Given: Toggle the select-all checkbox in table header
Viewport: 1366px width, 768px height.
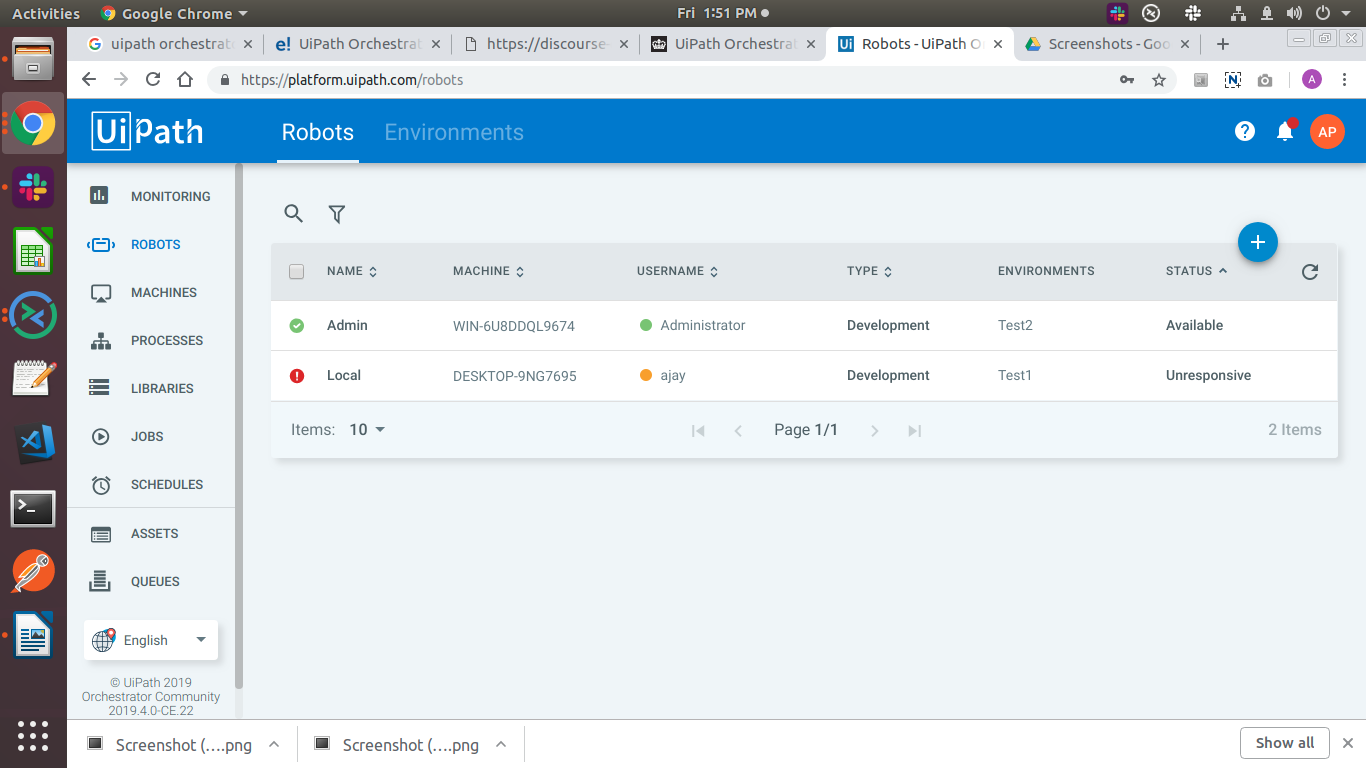Looking at the screenshot, I should pos(296,271).
